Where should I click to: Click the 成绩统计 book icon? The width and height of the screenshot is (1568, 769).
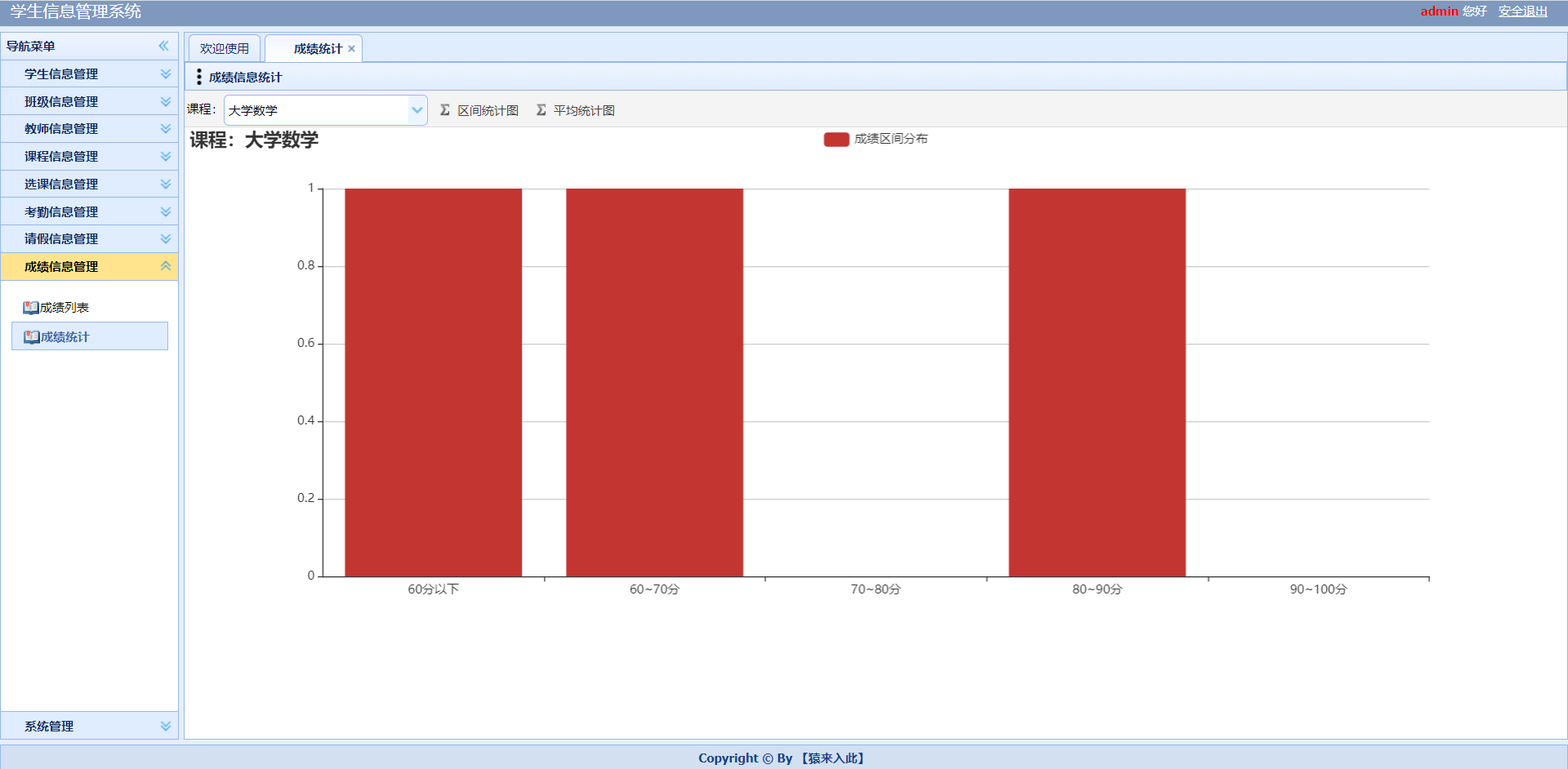coord(32,337)
